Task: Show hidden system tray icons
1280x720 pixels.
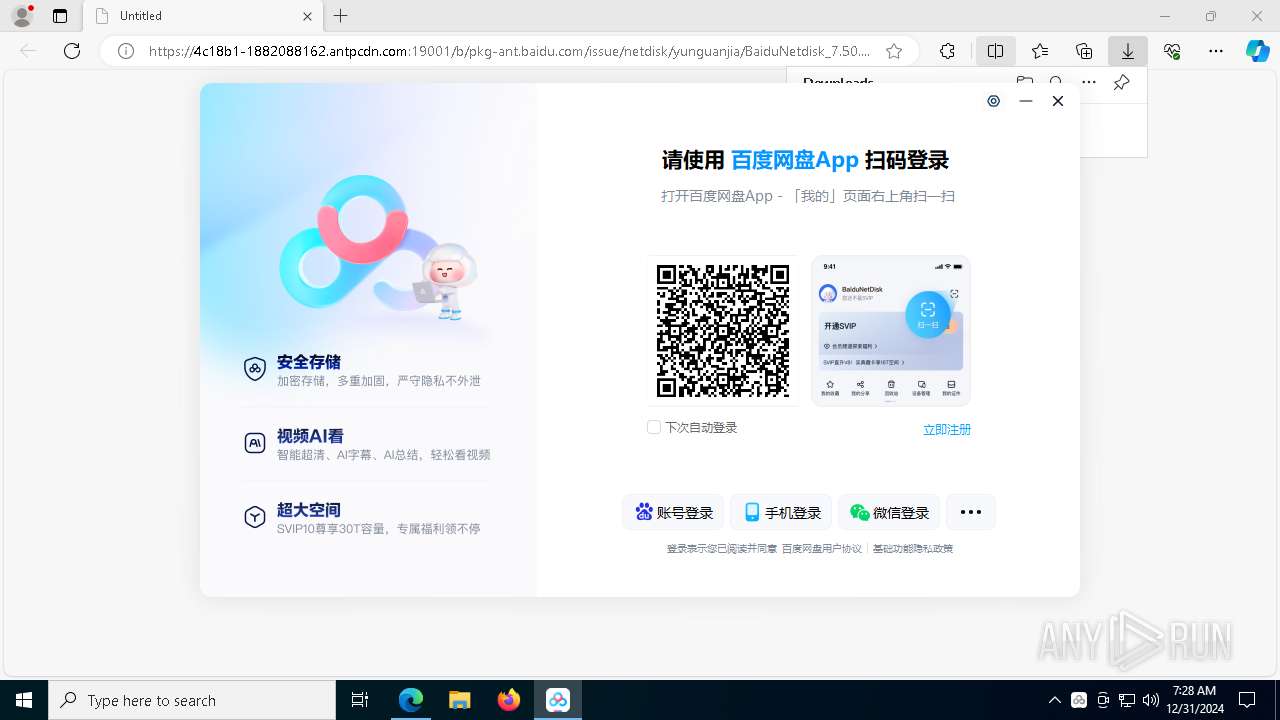Action: click(1055, 700)
